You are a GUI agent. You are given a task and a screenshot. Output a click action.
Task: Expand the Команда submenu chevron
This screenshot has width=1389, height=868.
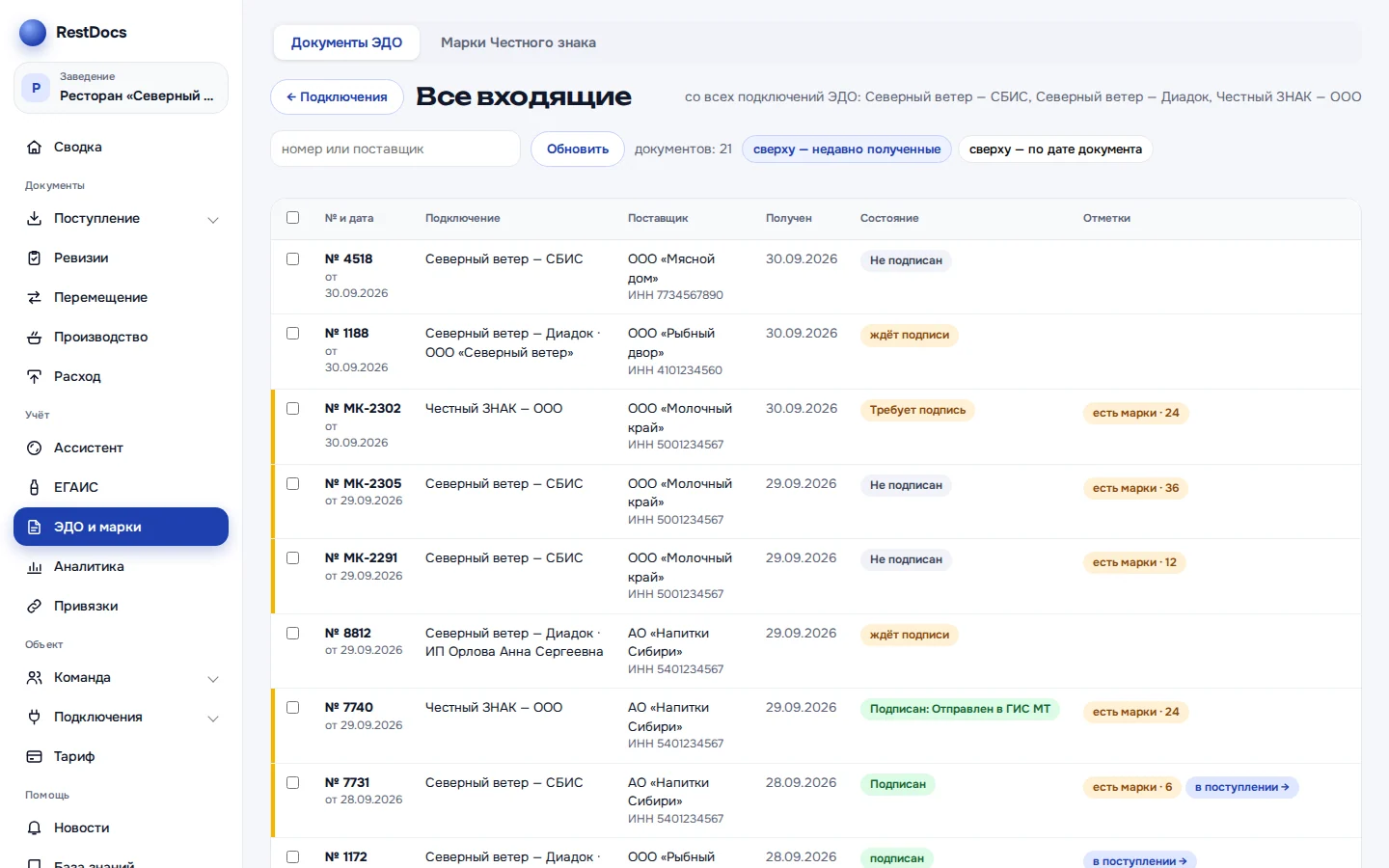[x=213, y=679]
